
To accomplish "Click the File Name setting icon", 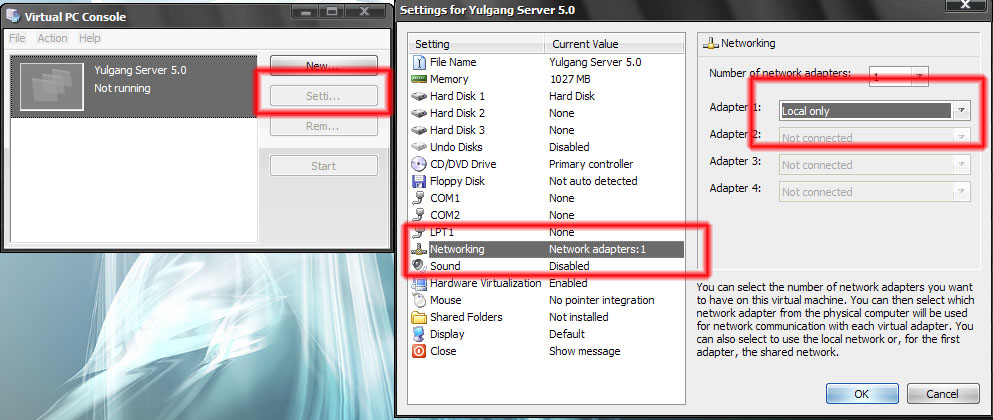I will click(419, 62).
